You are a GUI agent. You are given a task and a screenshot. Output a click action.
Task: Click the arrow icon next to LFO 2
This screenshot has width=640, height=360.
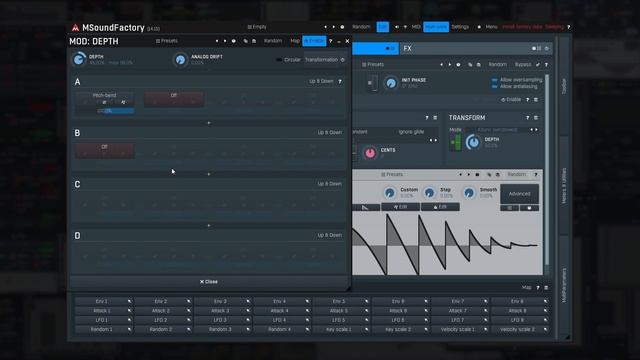coord(189,320)
